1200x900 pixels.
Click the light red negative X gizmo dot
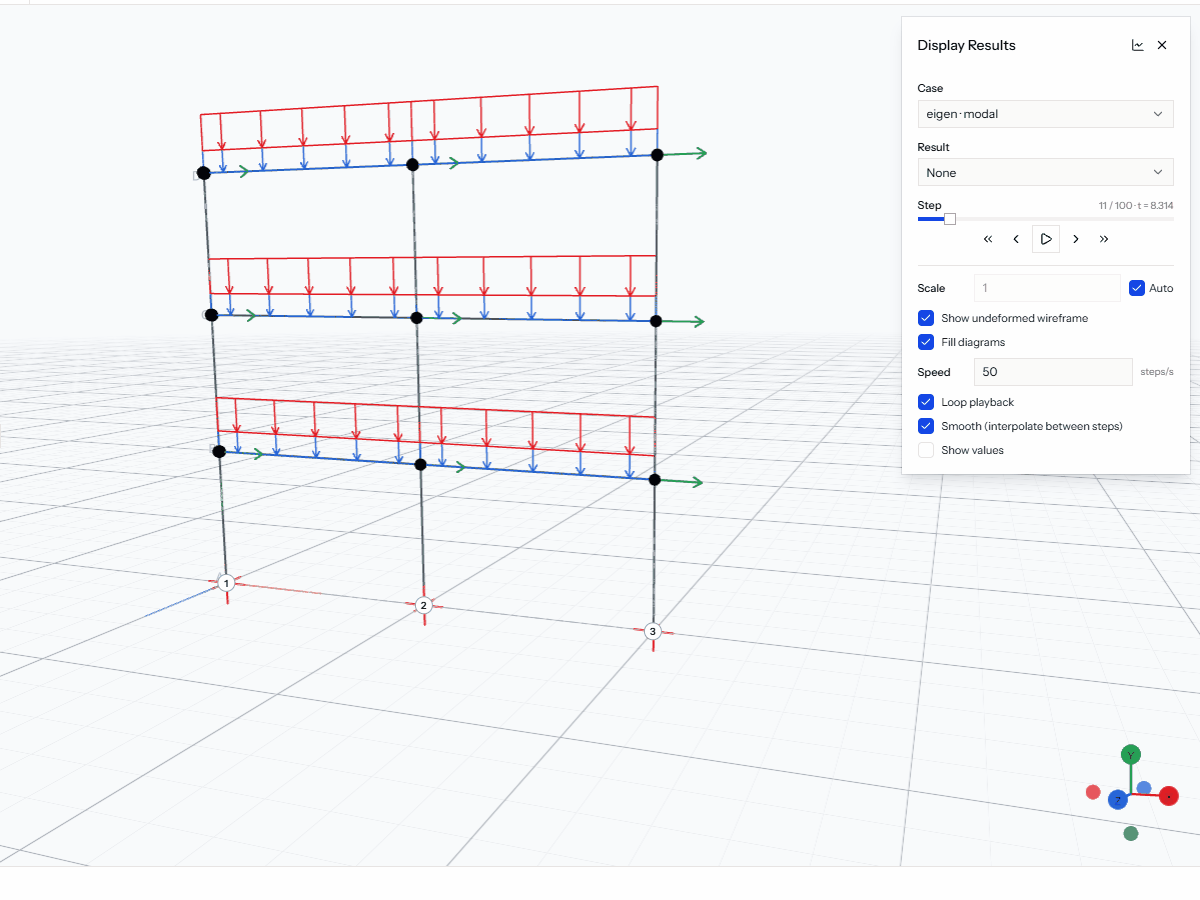coord(1093,792)
